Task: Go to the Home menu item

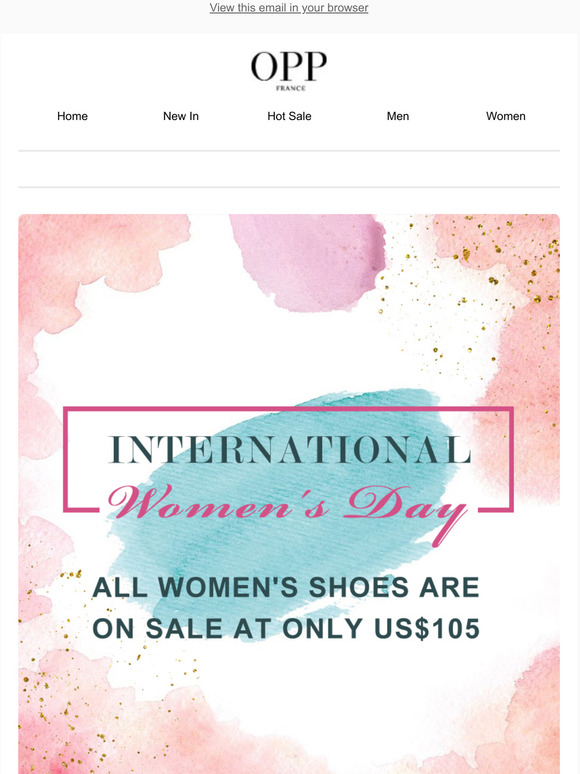Action: 72,116
